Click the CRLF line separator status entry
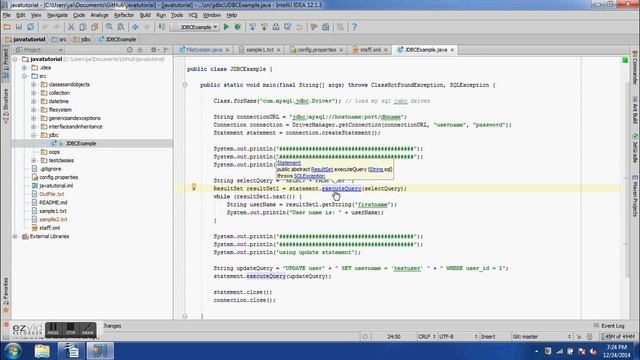 (427, 337)
